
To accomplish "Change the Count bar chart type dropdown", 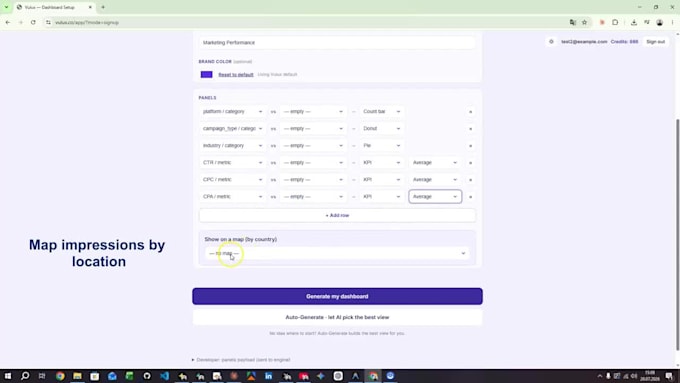I will [382, 111].
